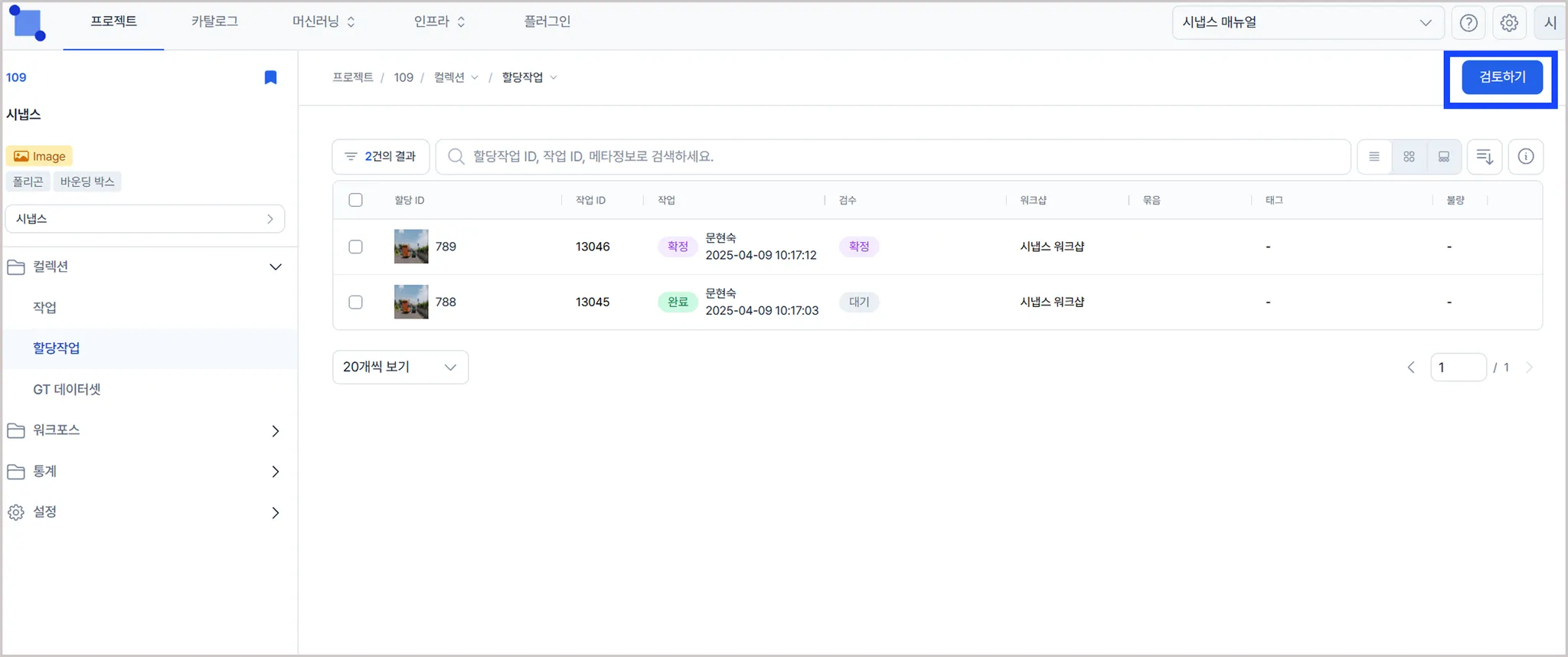The height and width of the screenshot is (657, 1568).
Task: Switch to the 프로젝트 tab
Action: pos(113,21)
